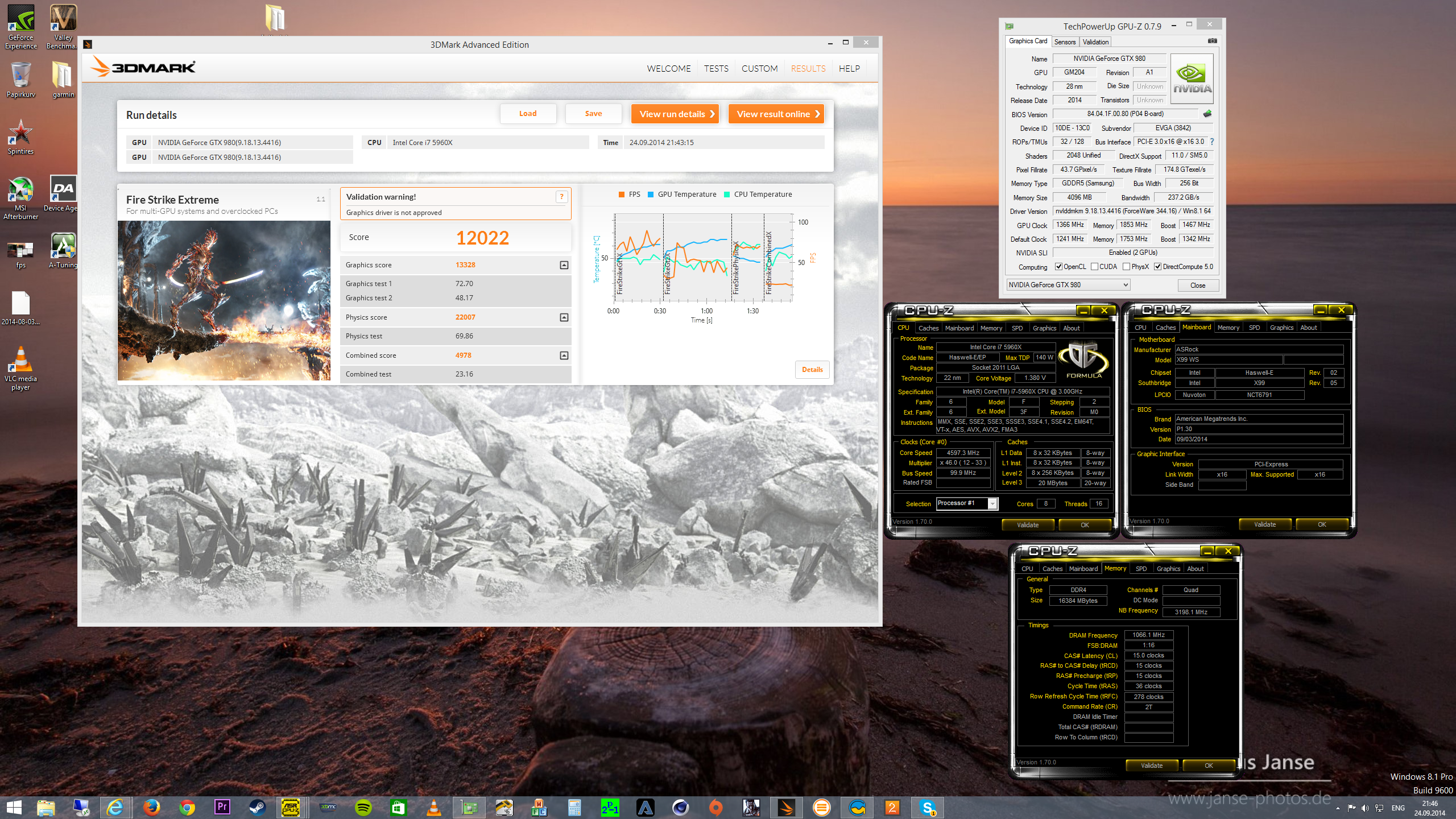This screenshot has height=819, width=1456.
Task: Open the NVIDIA GeForce GTX 980 dropdown in GPU-Z
Action: [x=1068, y=285]
